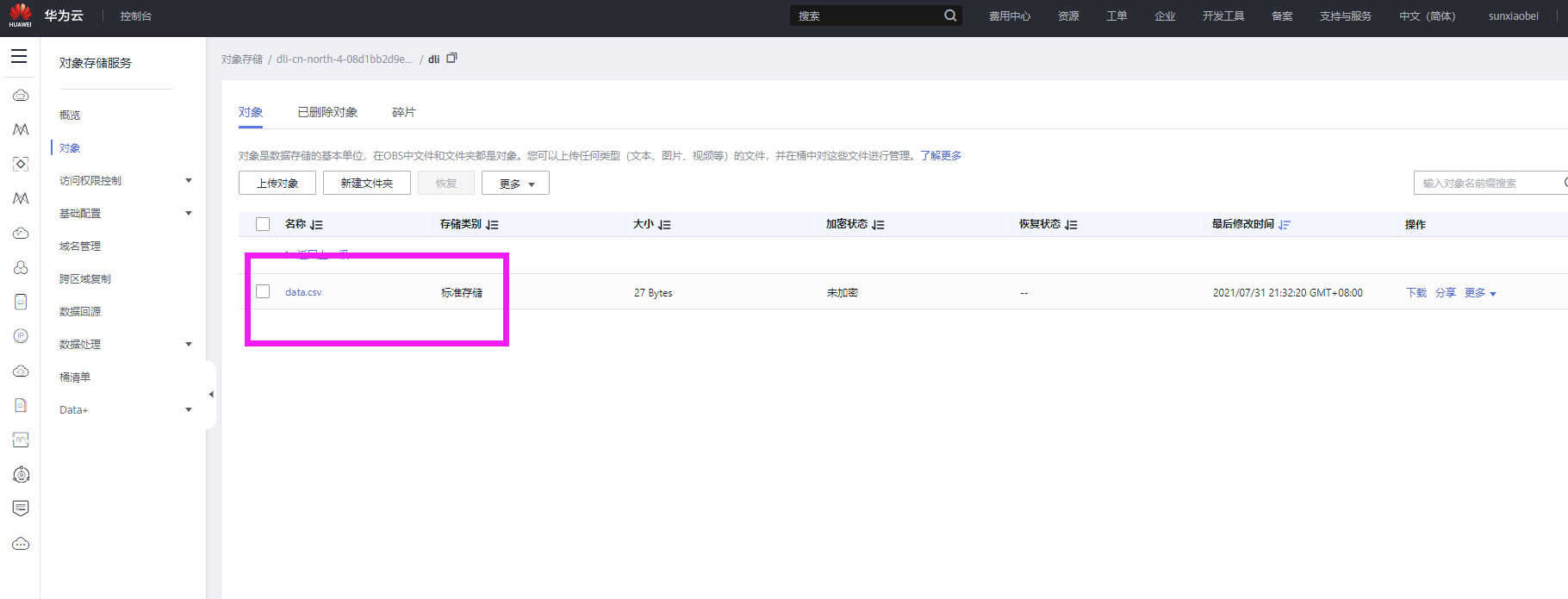Open 数据回源 in side navigation
Image resolution: width=1568 pixels, height=599 pixels.
coord(80,311)
